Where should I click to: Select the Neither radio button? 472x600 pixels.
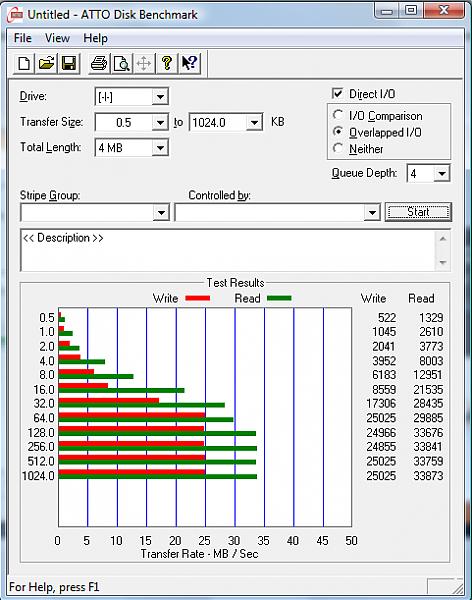coord(338,148)
